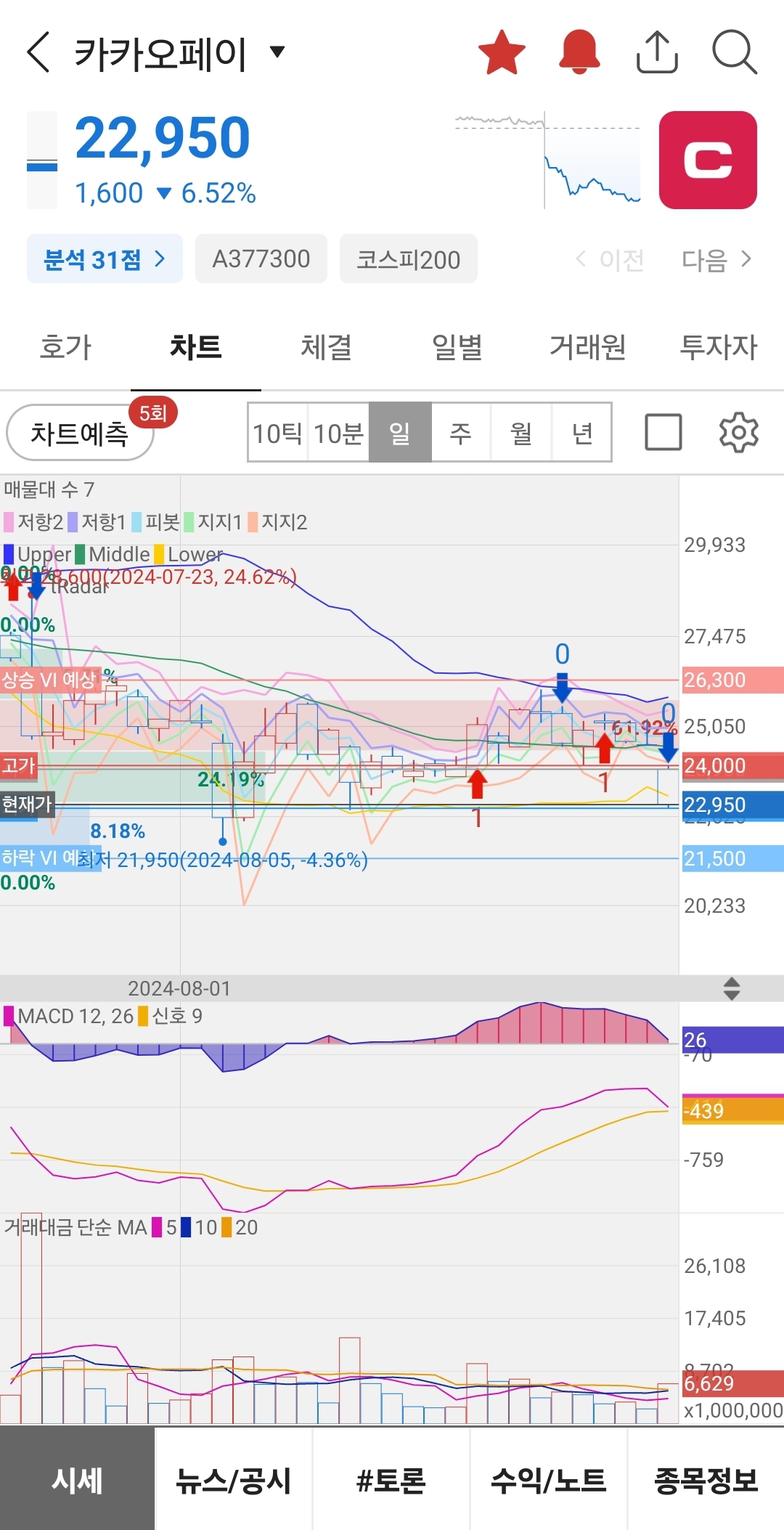Tap the 상승 VI 예상 label
This screenshot has height=1530, width=784.
click(x=49, y=680)
